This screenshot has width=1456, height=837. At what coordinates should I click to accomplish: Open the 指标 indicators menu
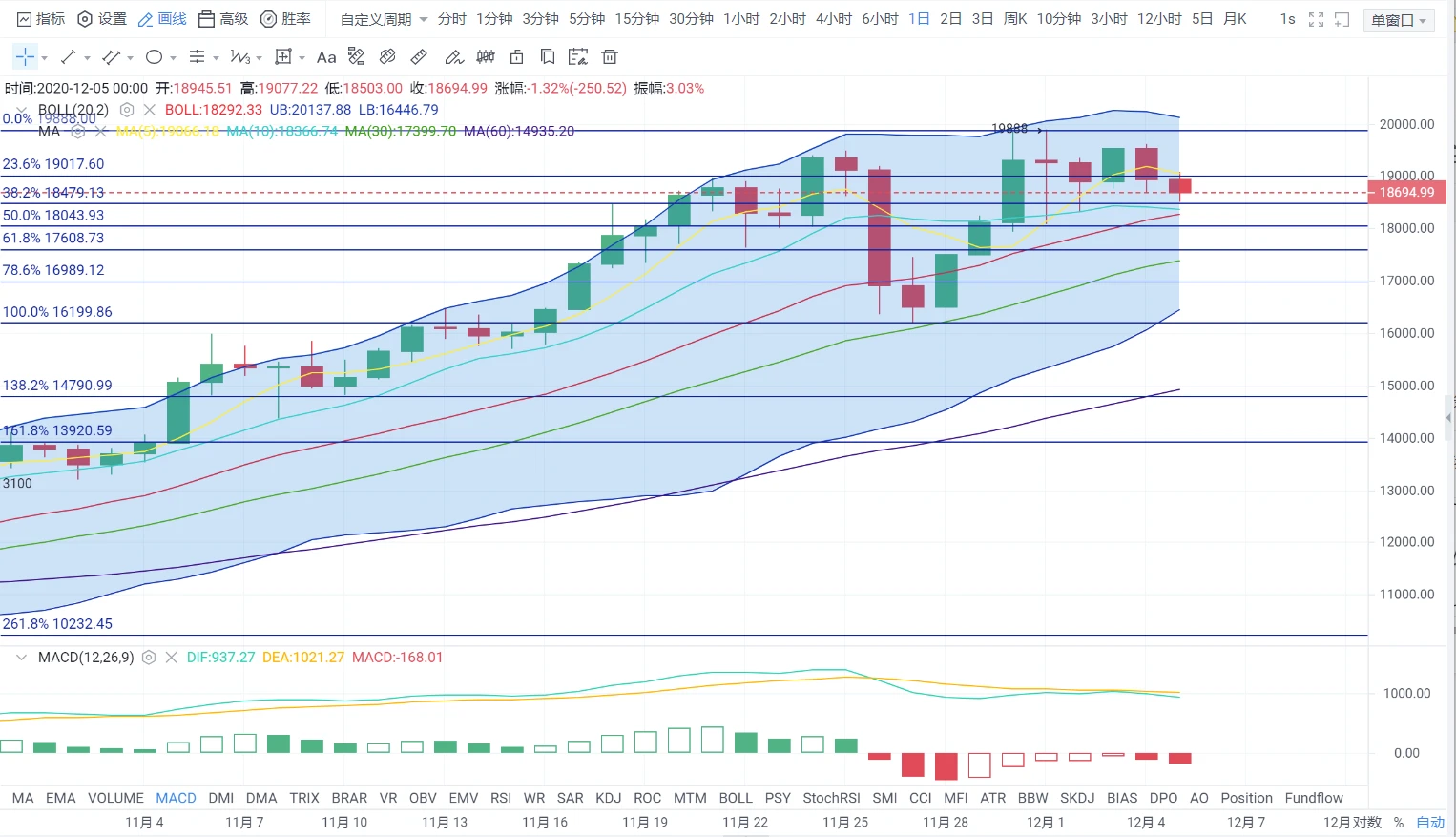pyautogui.click(x=42, y=19)
